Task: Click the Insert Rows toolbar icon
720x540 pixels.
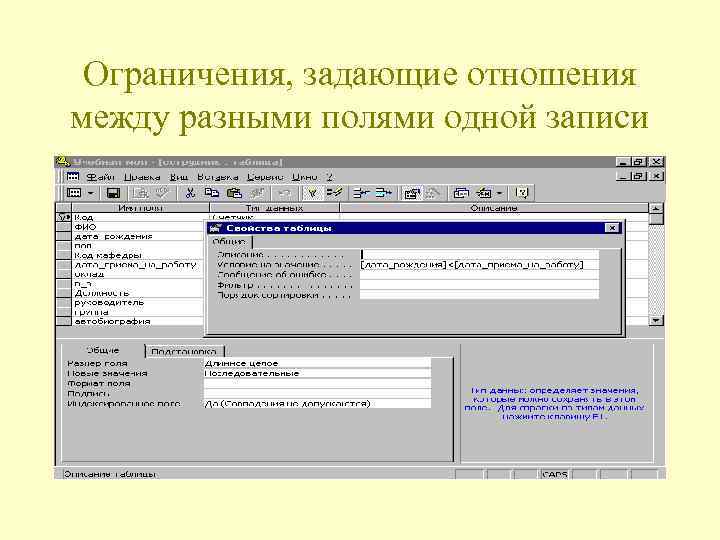Action: pyautogui.click(x=361, y=193)
